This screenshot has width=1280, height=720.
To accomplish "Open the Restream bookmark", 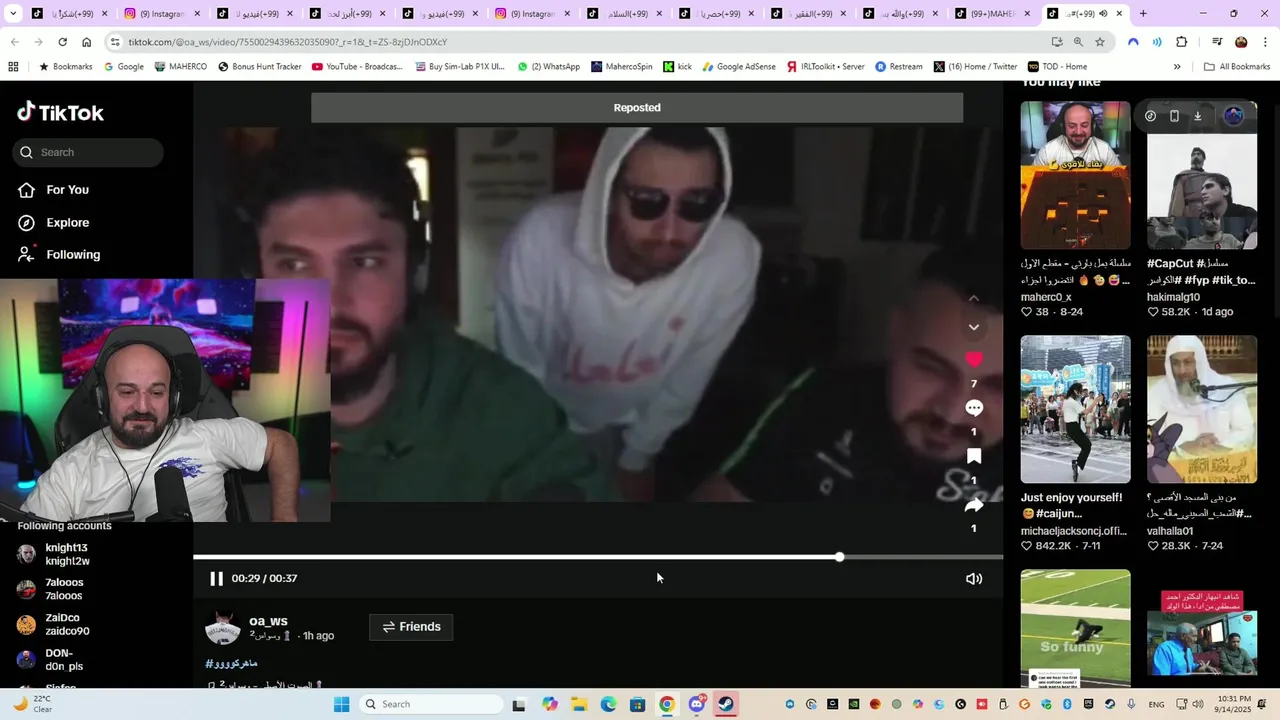I will click(899, 67).
